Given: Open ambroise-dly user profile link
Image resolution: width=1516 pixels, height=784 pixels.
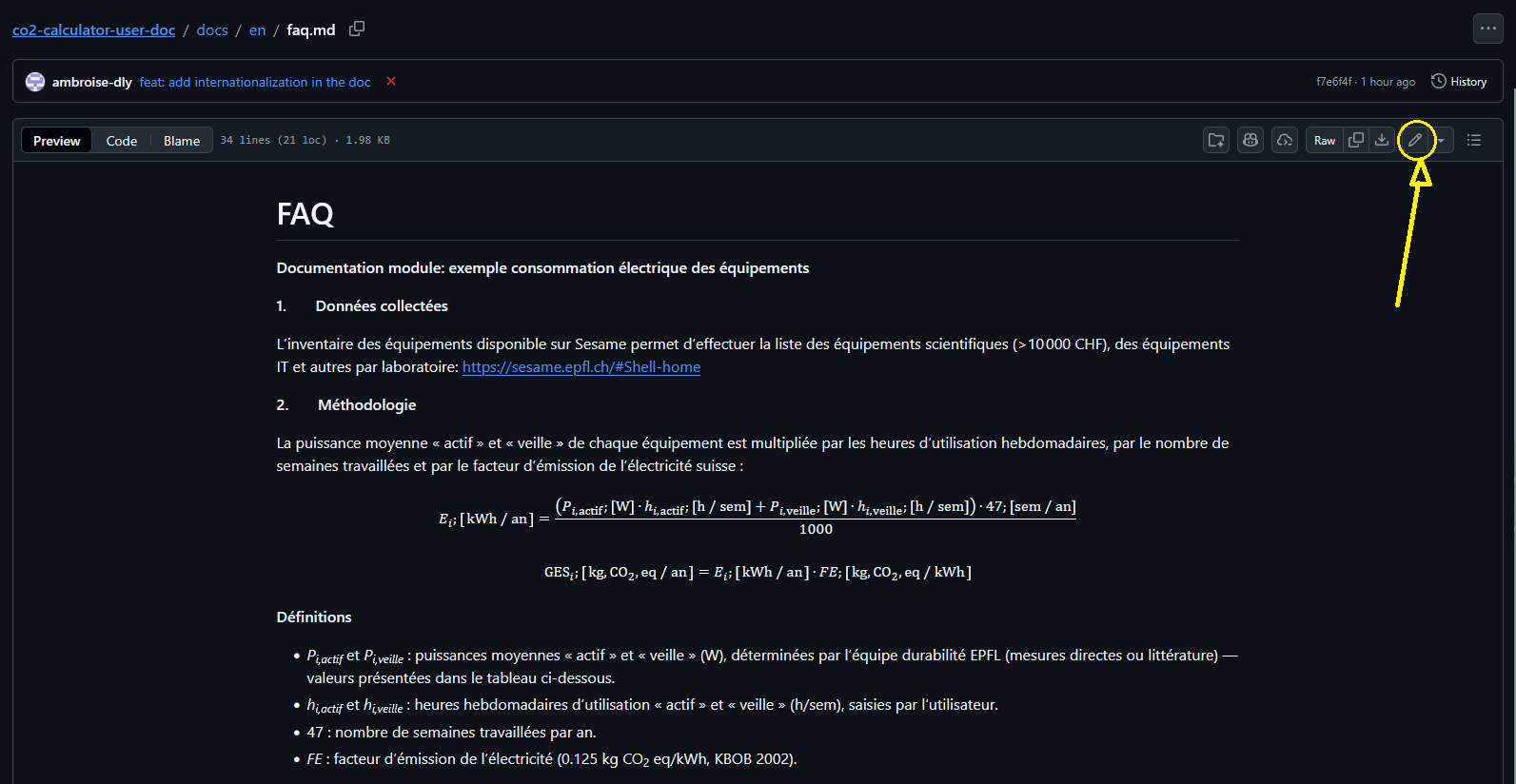Looking at the screenshot, I should (92, 82).
